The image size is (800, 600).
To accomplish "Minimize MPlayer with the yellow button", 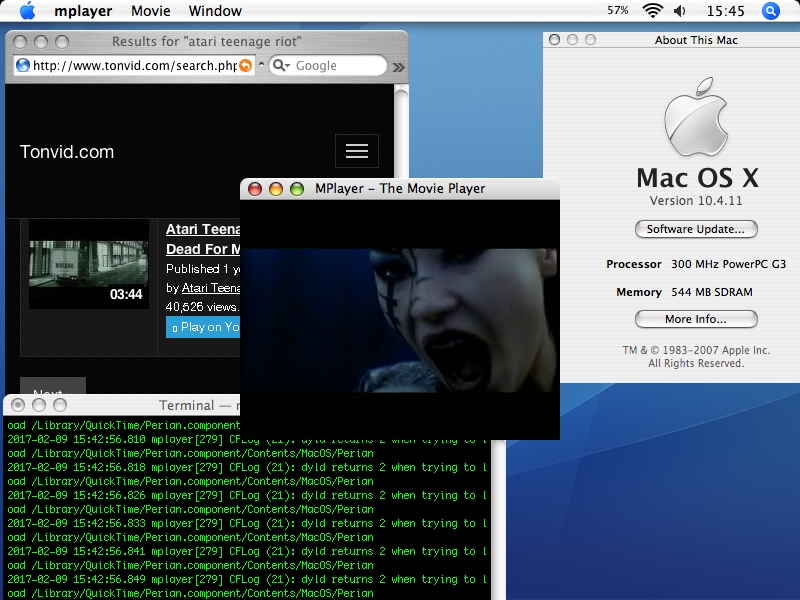I will pos(276,189).
